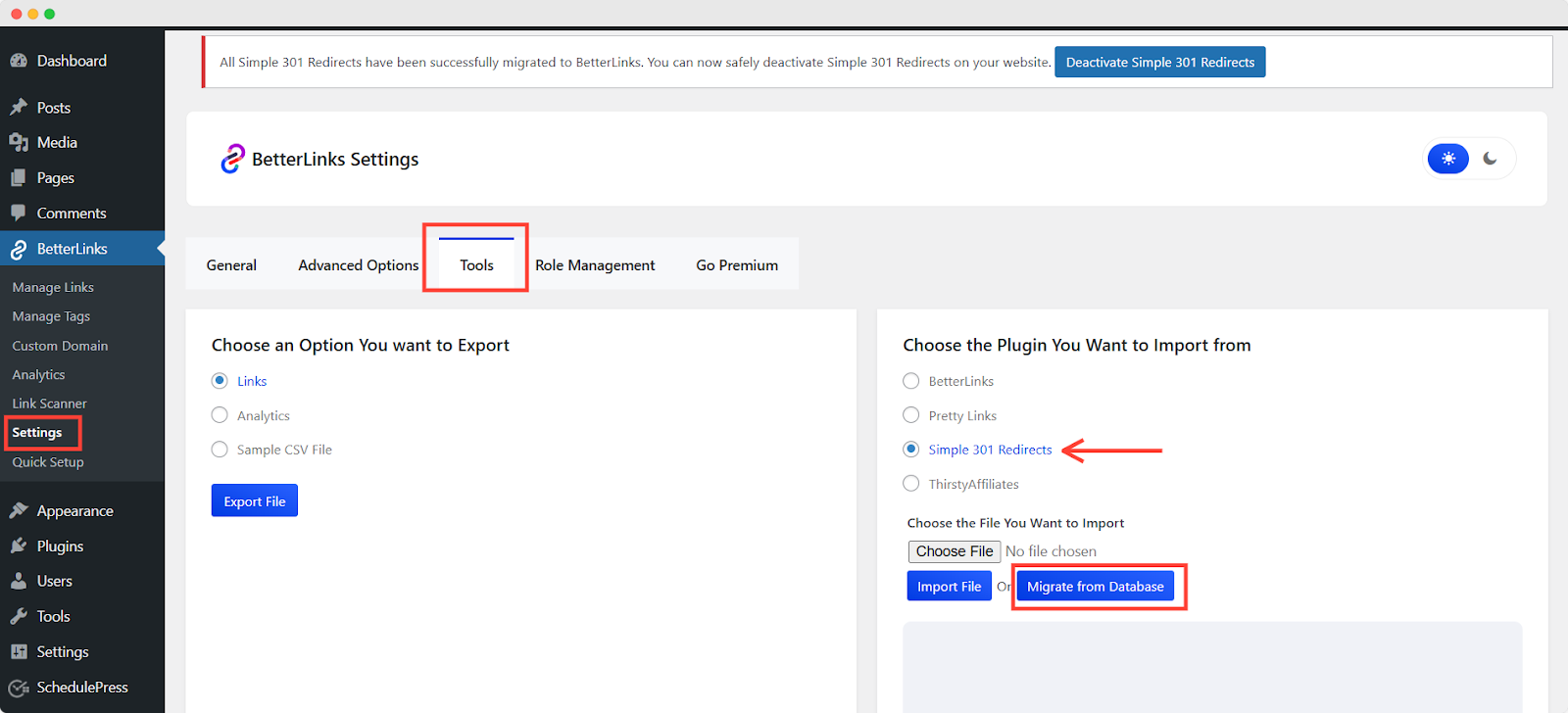
Task: Select BetterLinks as import source
Action: click(x=911, y=381)
